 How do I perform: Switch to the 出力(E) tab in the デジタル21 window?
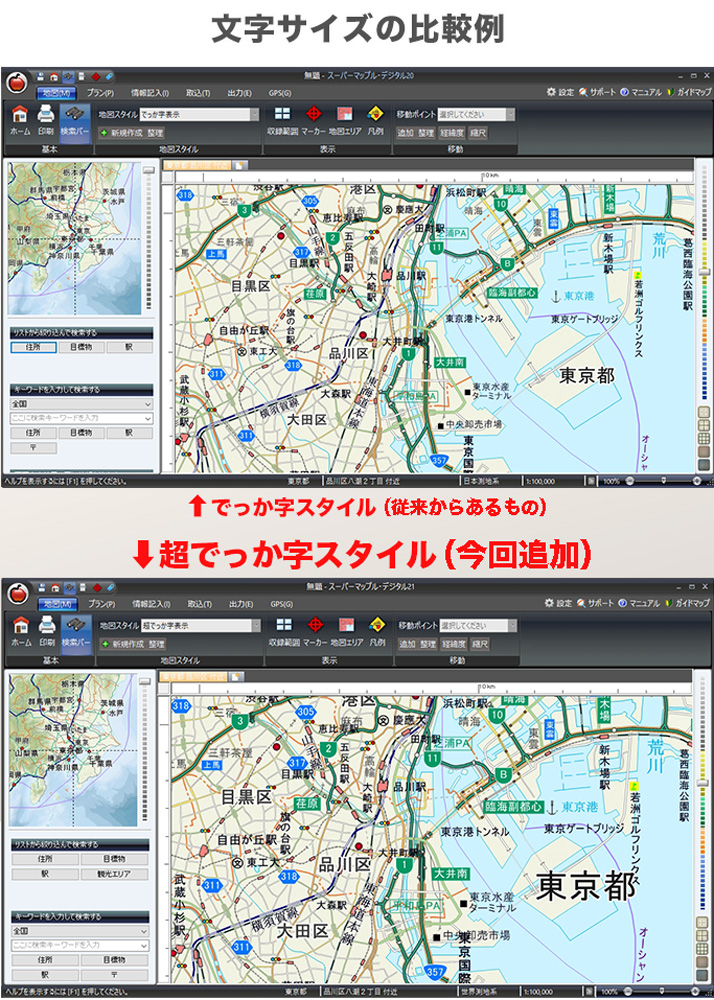(240, 603)
